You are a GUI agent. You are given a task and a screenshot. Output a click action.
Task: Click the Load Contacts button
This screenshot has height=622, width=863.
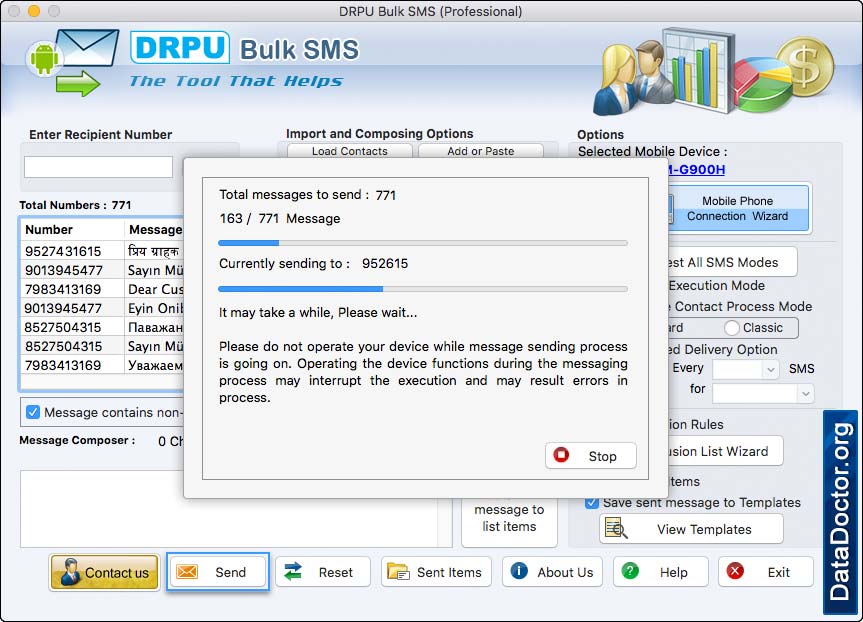click(x=349, y=151)
